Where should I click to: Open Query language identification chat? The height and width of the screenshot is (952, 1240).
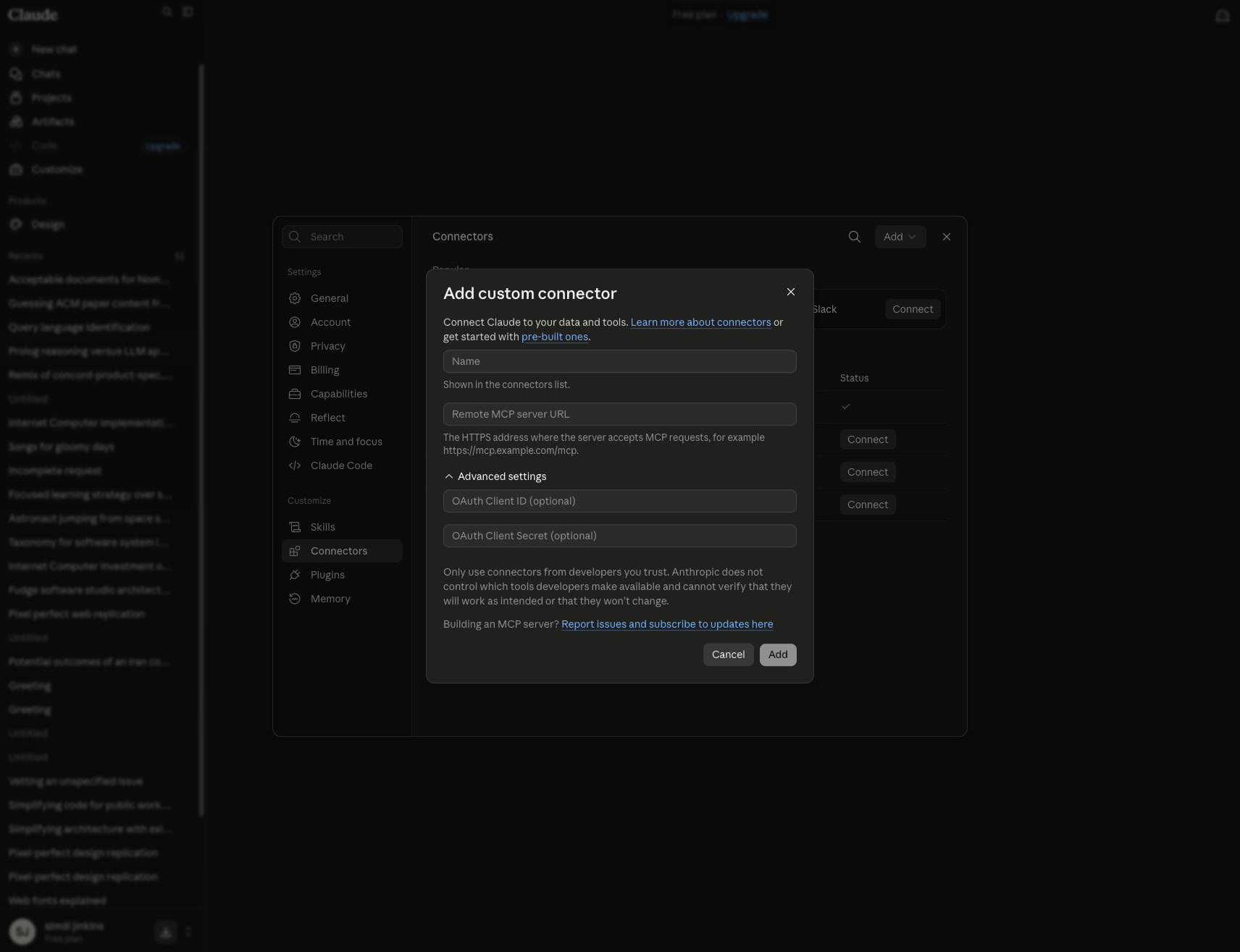[x=80, y=327]
